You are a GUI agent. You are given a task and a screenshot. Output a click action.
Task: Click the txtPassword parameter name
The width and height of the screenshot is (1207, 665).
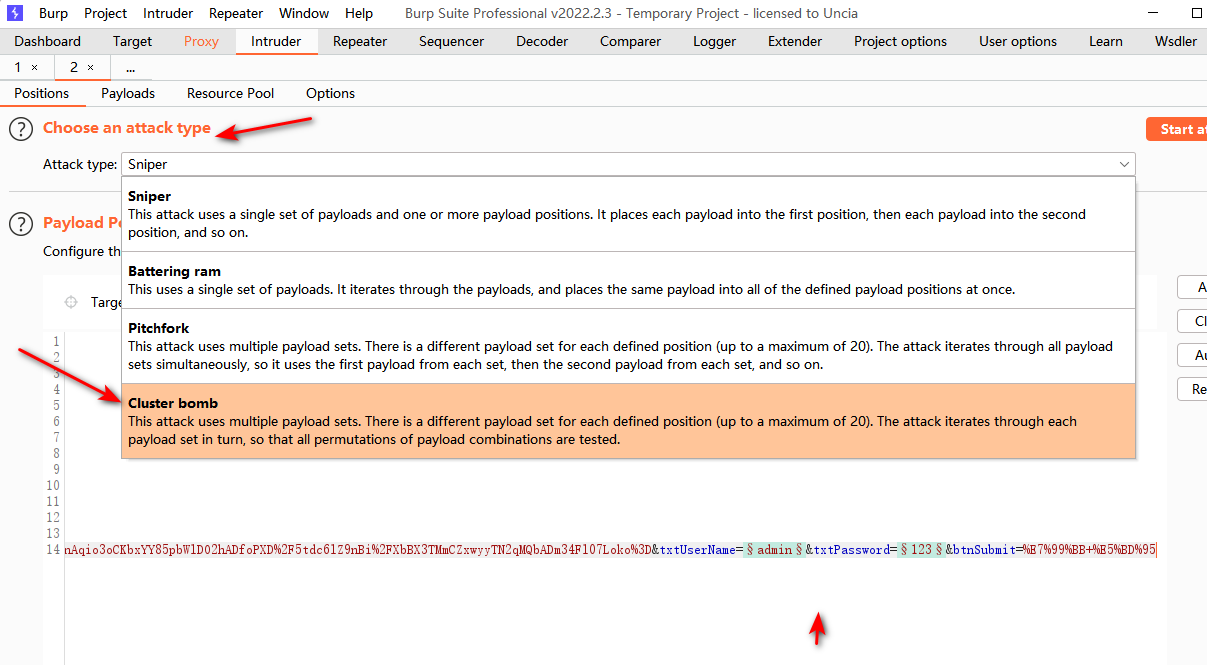pyautogui.click(x=851, y=550)
